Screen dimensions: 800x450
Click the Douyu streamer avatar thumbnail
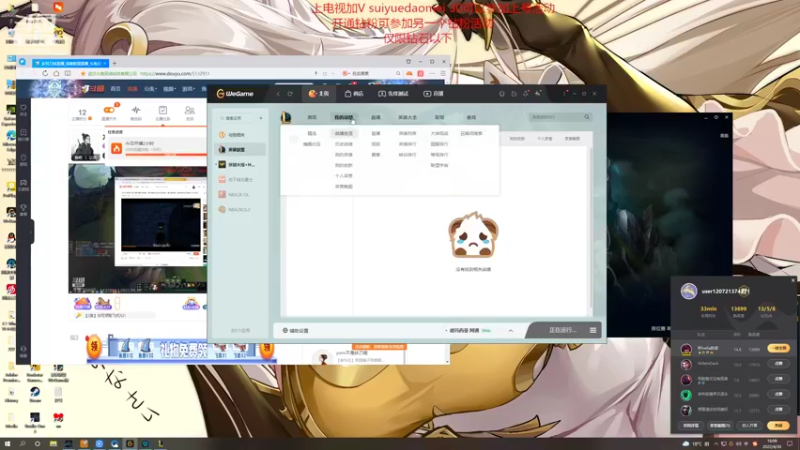[85, 146]
